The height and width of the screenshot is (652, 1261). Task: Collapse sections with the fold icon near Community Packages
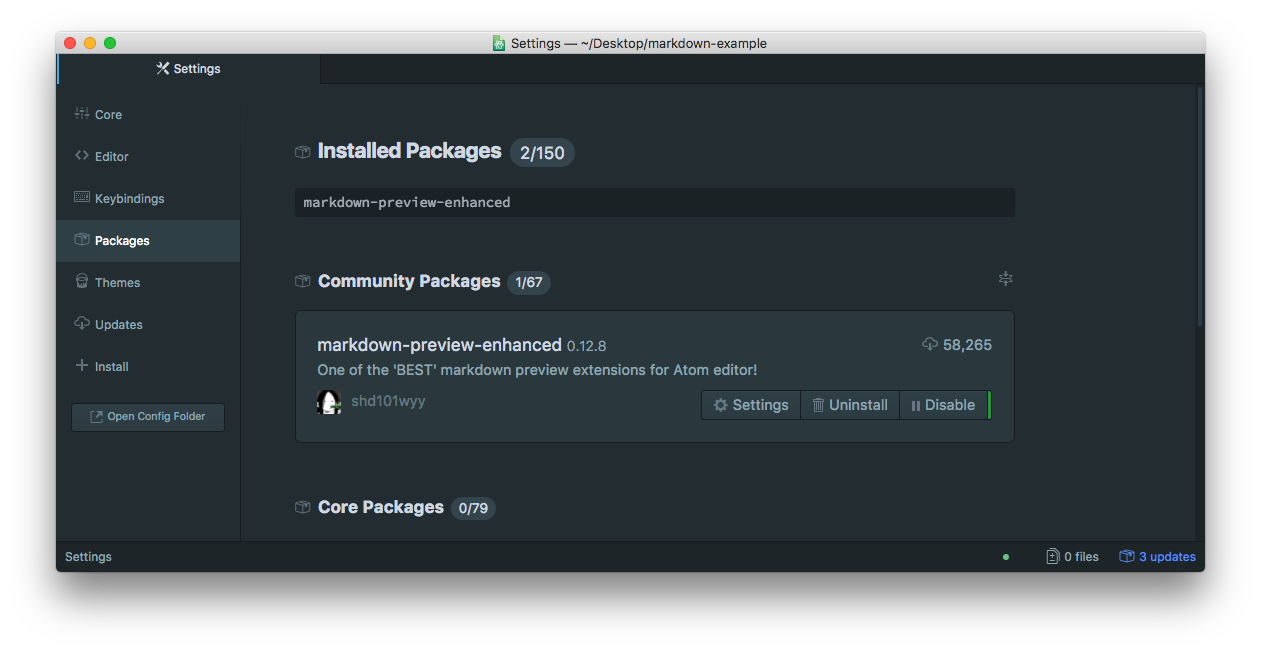(x=1005, y=278)
